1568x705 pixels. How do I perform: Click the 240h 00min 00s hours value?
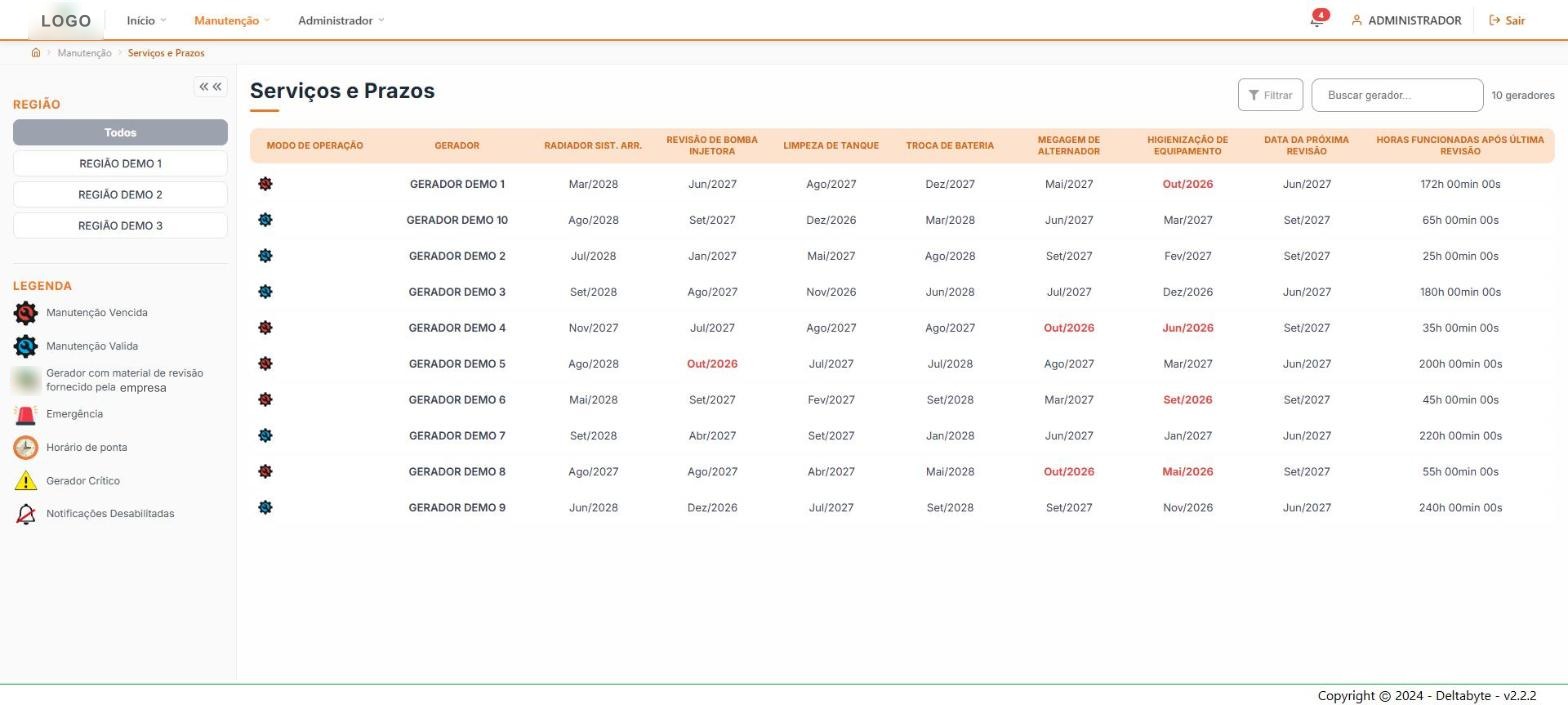(1460, 508)
